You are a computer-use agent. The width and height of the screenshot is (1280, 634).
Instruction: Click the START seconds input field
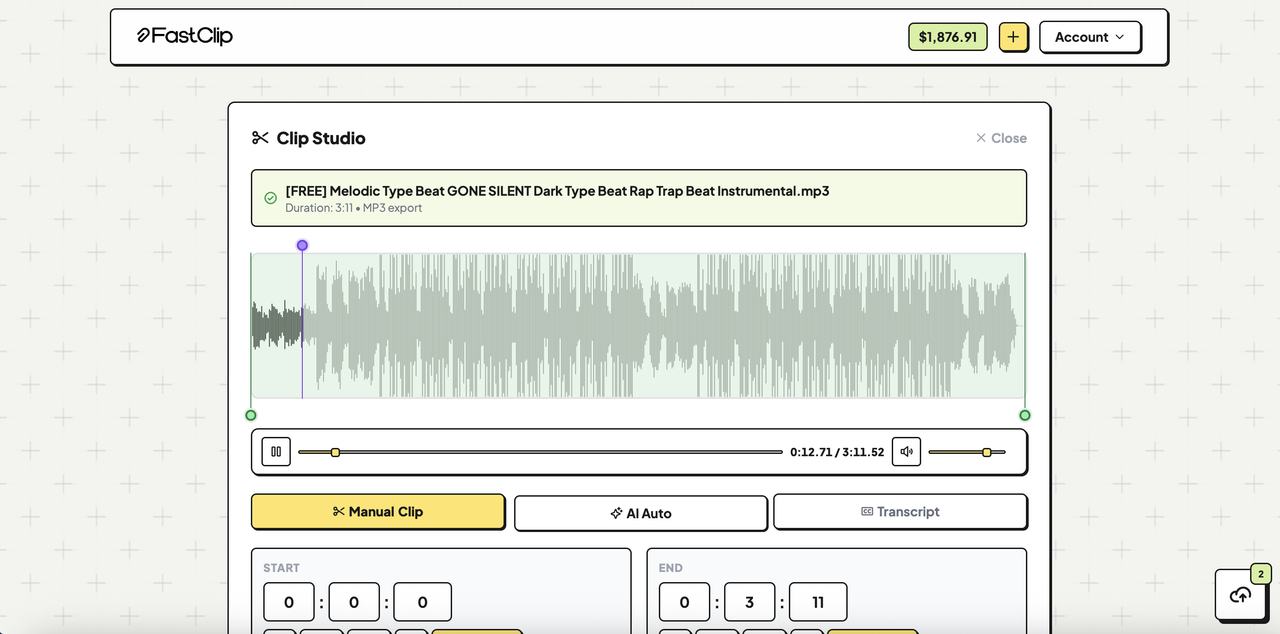coord(422,602)
